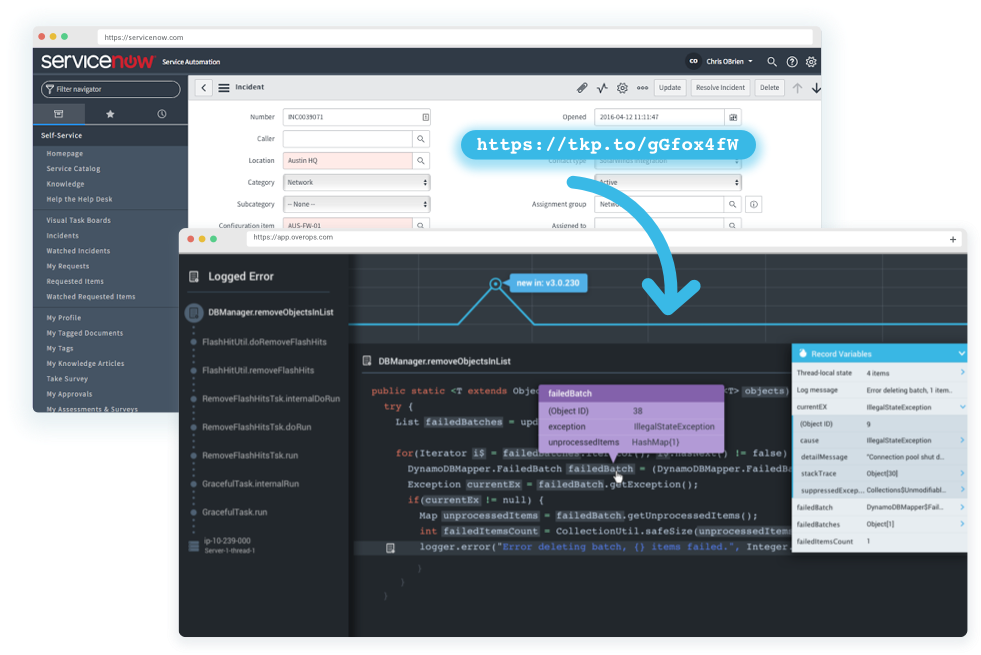Open search in the ServiceNow header

tap(772, 62)
